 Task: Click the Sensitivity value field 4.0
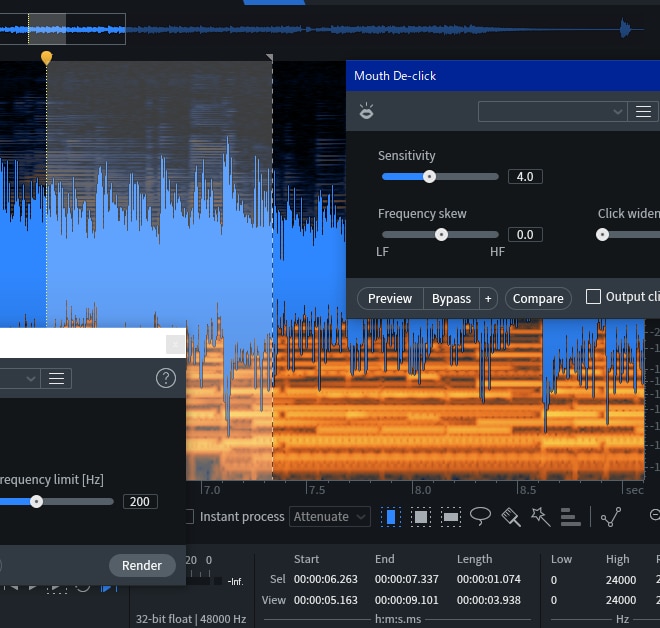(525, 176)
